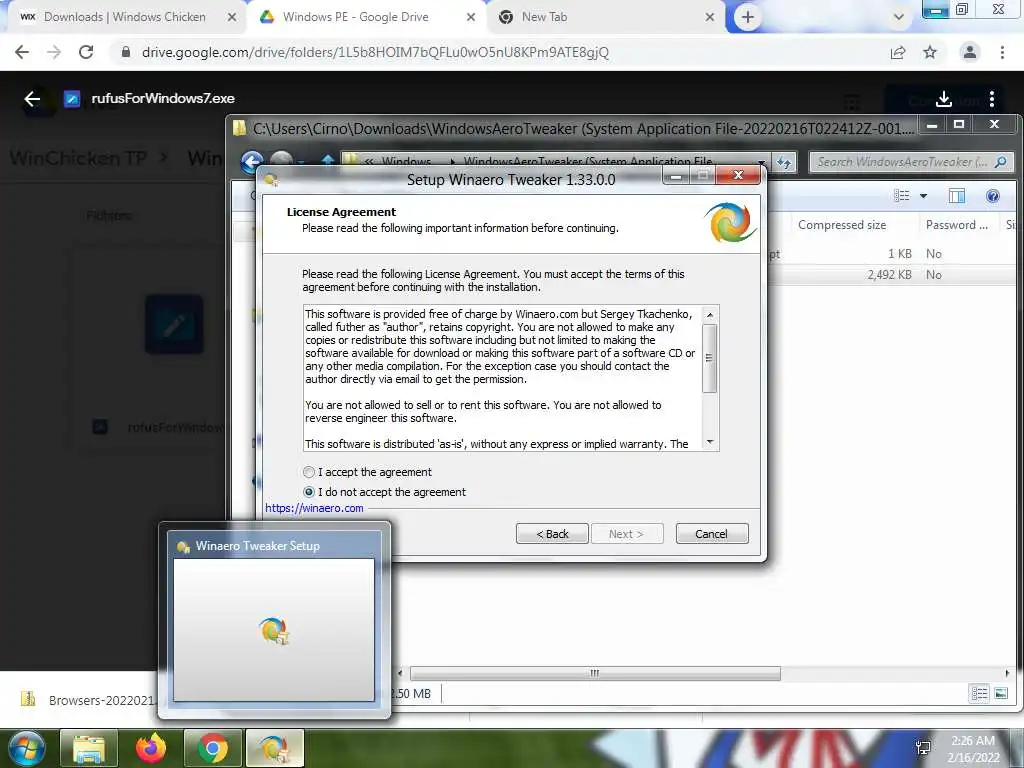Viewport: 1024px width, 768px height.
Task: Launch Firefox from the taskbar
Action: click(x=151, y=748)
